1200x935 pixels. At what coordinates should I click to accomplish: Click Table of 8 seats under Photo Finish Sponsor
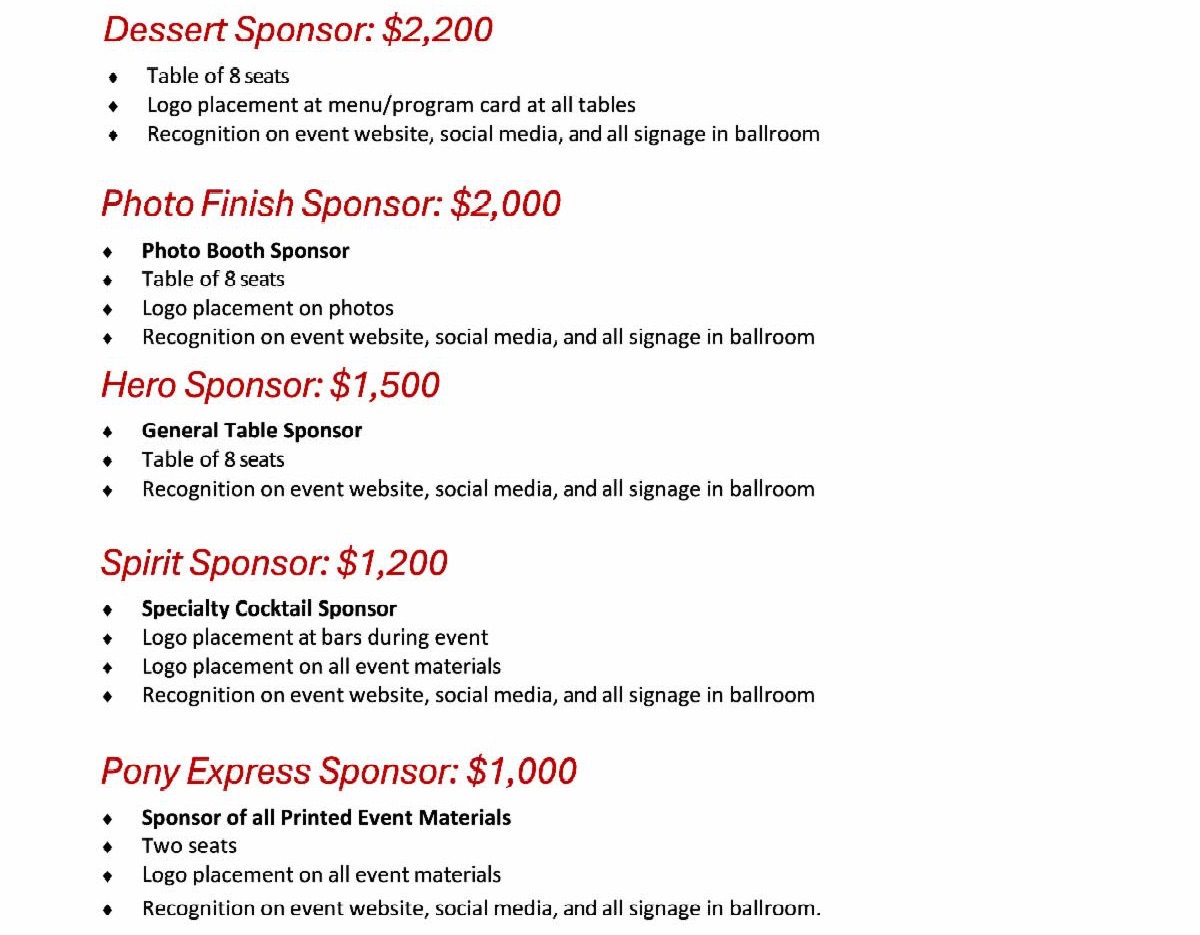[x=213, y=280]
